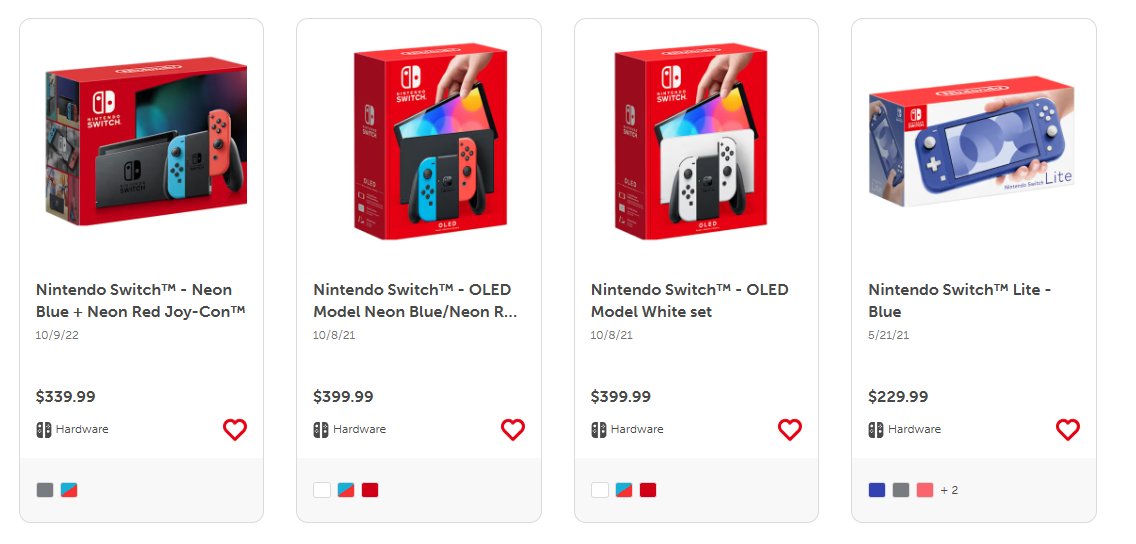Click the OLED White set box image
The width and height of the screenshot is (1136, 544).
pos(691,140)
